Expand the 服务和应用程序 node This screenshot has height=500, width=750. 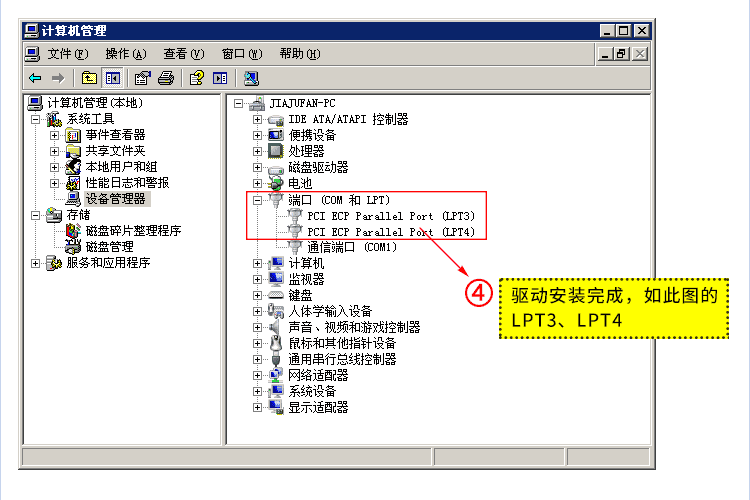pos(35,263)
